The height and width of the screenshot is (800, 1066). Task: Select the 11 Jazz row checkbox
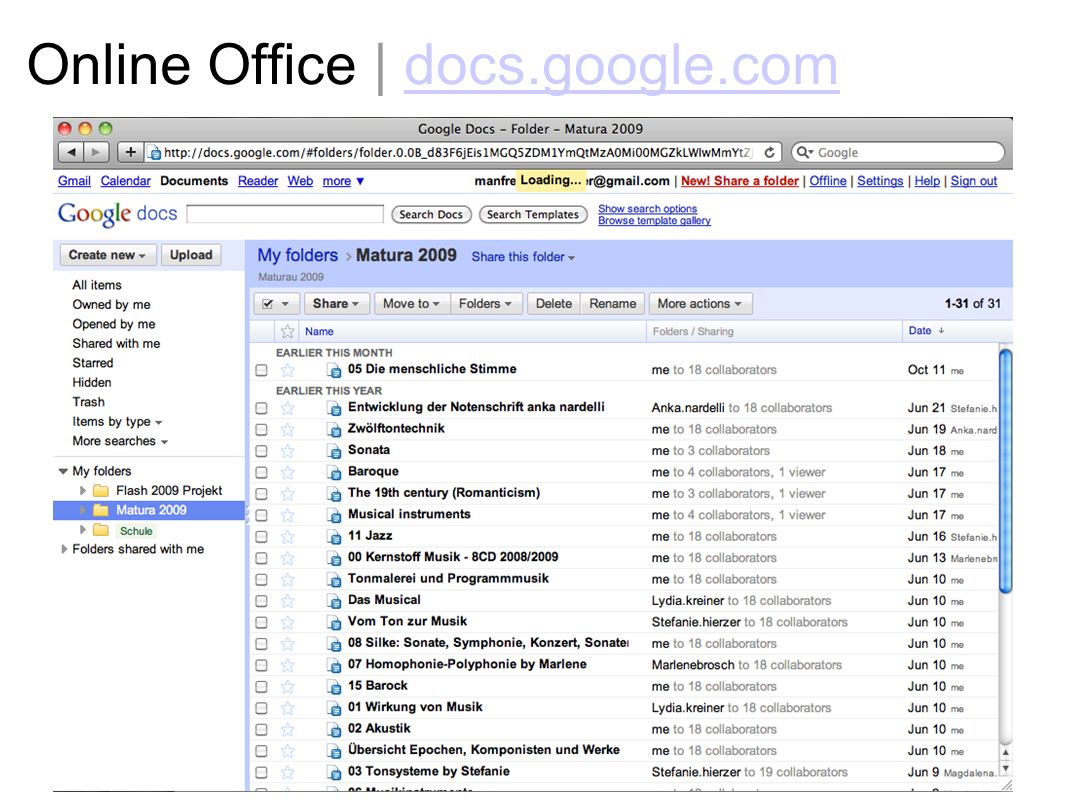point(261,537)
